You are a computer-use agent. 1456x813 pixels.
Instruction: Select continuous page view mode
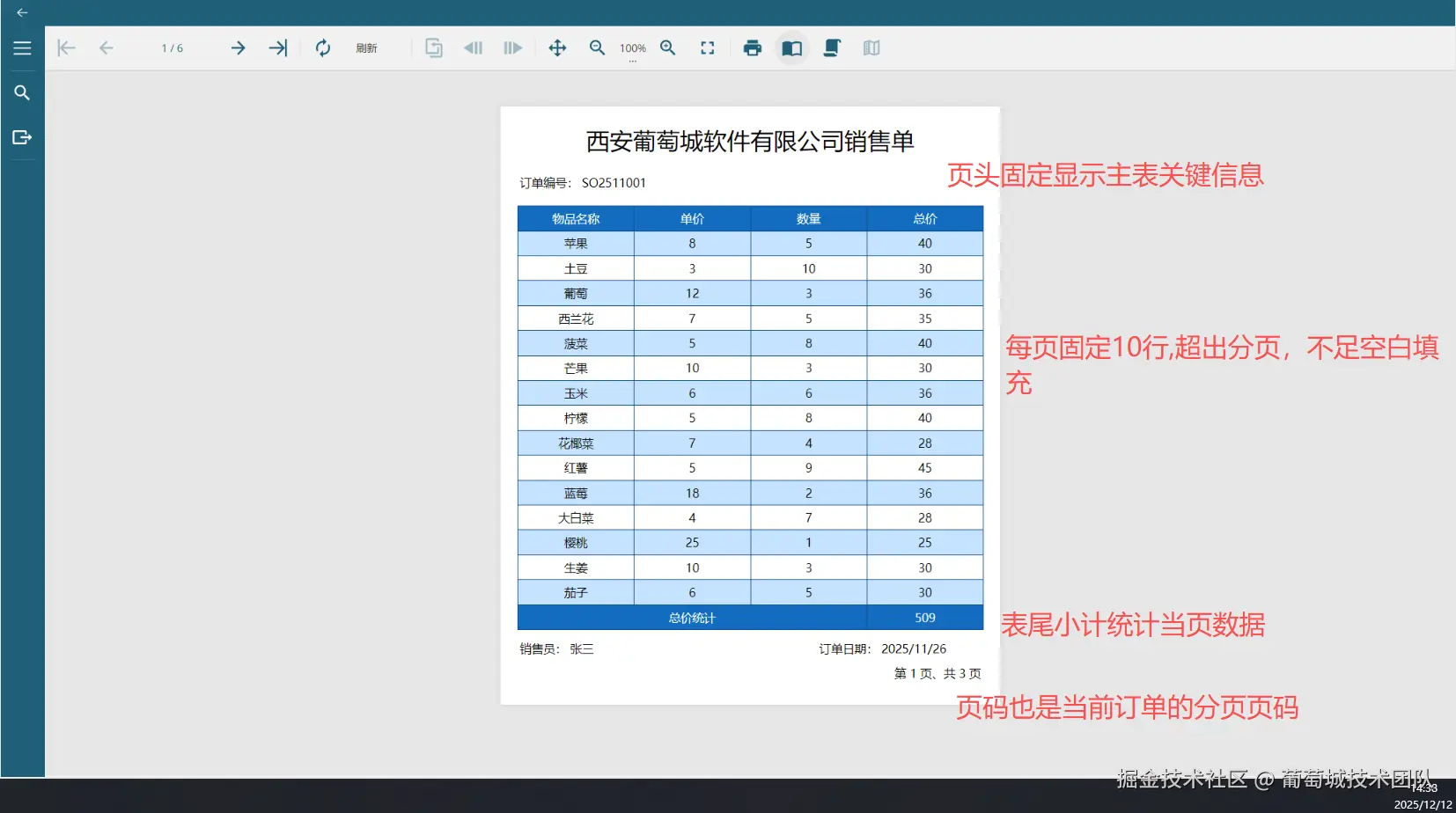tap(832, 48)
